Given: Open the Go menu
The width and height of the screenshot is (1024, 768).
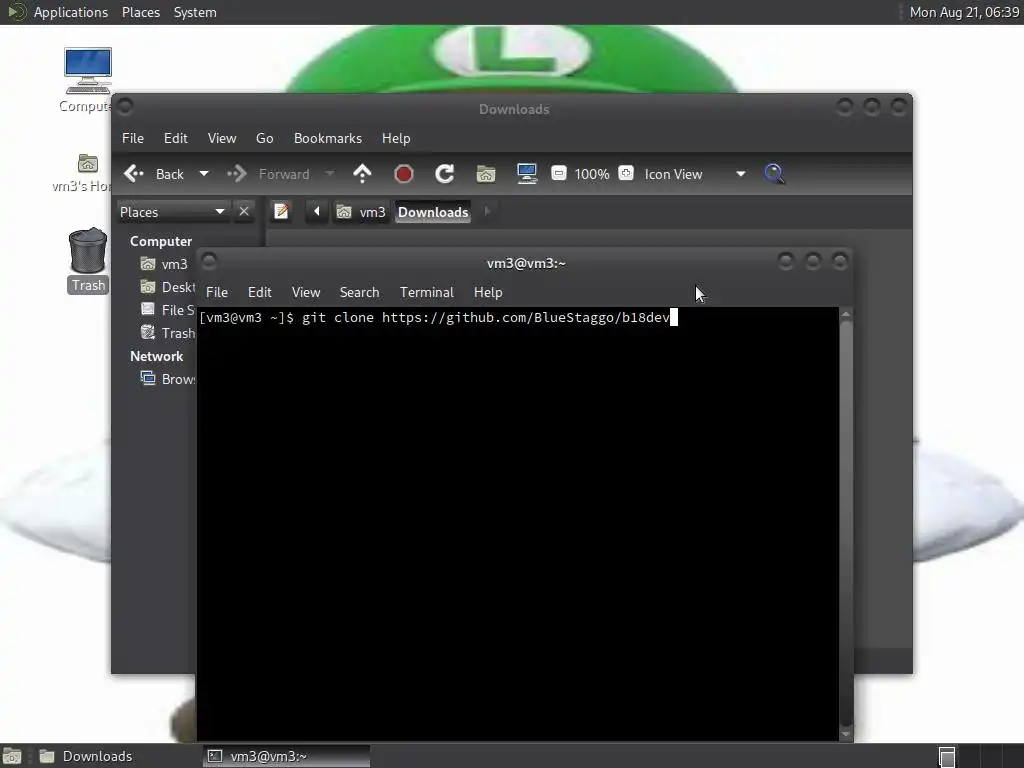Looking at the screenshot, I should click(x=264, y=138).
